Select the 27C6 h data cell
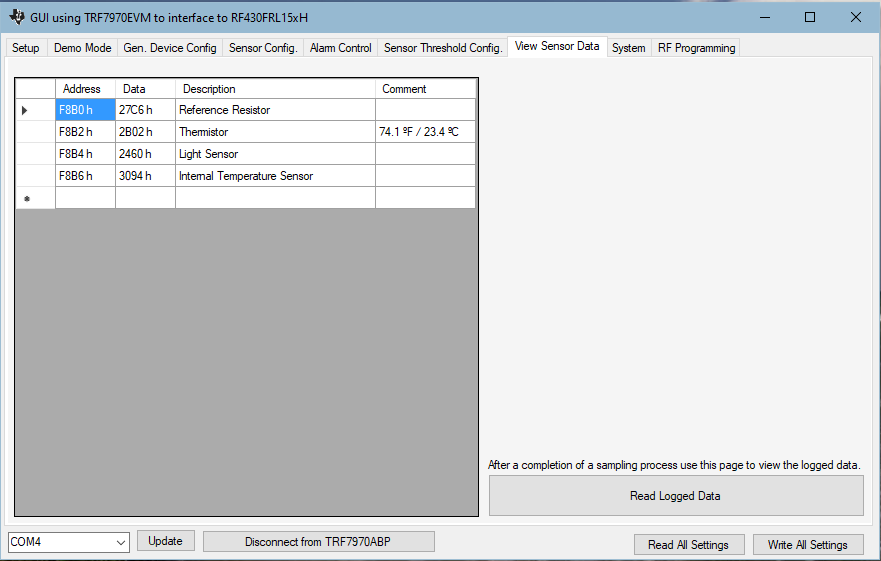The height and width of the screenshot is (561, 881). [x=145, y=110]
